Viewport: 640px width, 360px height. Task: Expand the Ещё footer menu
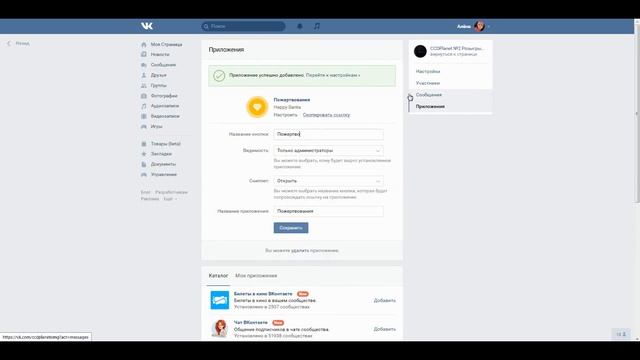[x=170, y=199]
